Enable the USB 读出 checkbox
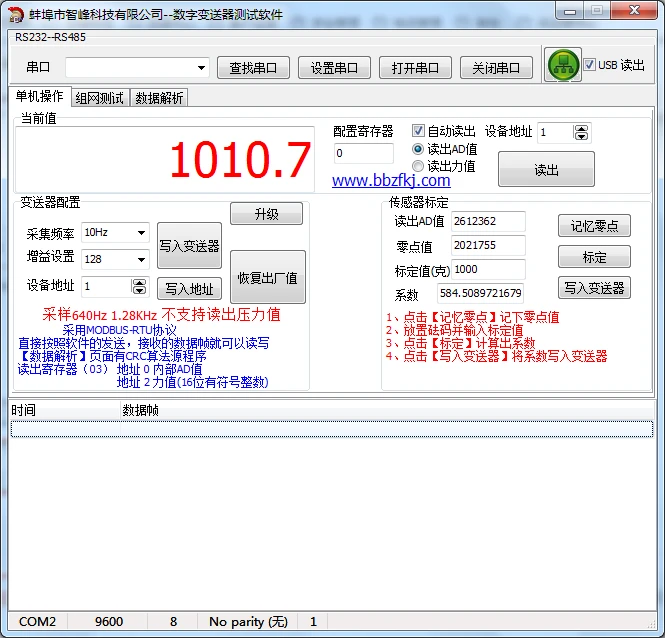Screen dimensions: 665x638 [590, 65]
